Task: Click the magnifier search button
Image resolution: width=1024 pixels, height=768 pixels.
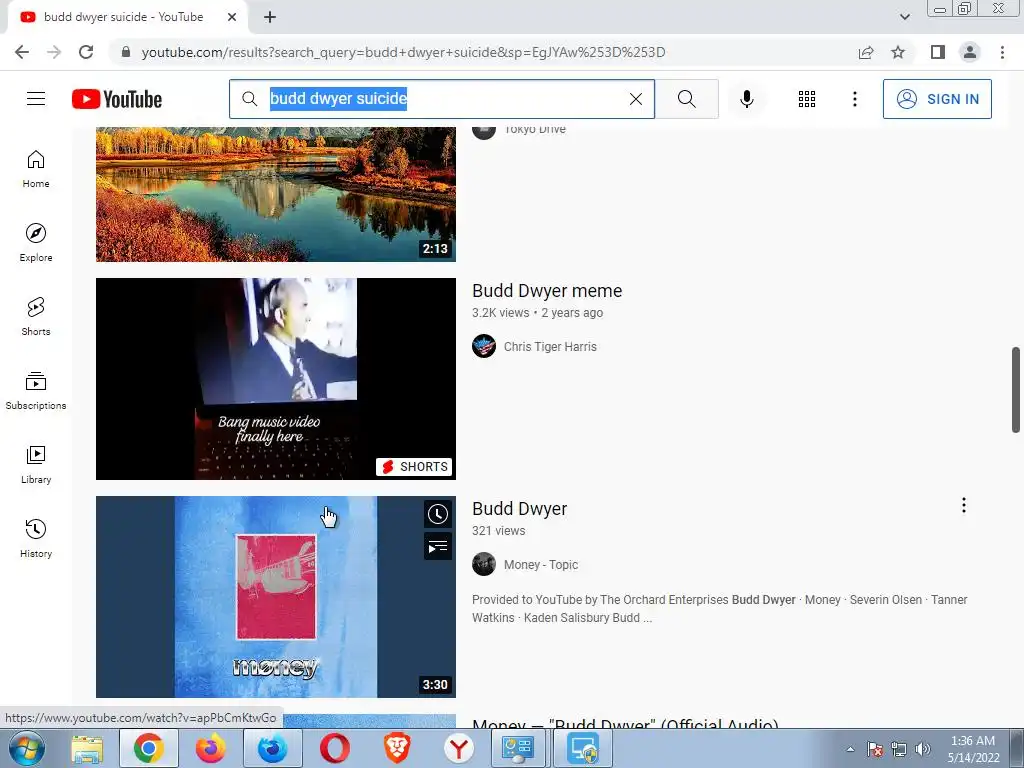Action: [x=686, y=99]
